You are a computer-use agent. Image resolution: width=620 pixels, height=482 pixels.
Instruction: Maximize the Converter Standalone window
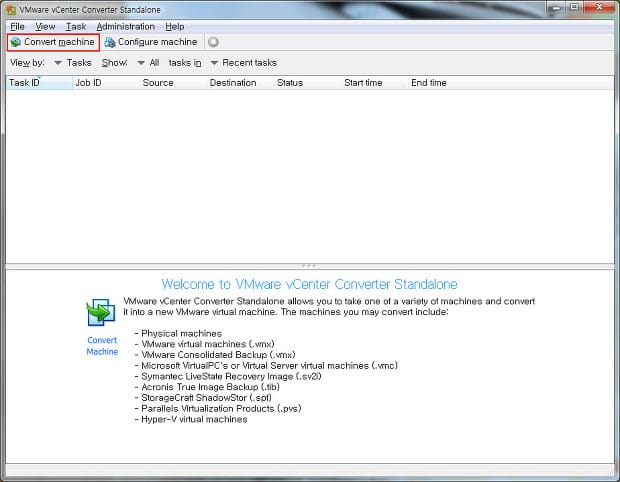coord(575,7)
